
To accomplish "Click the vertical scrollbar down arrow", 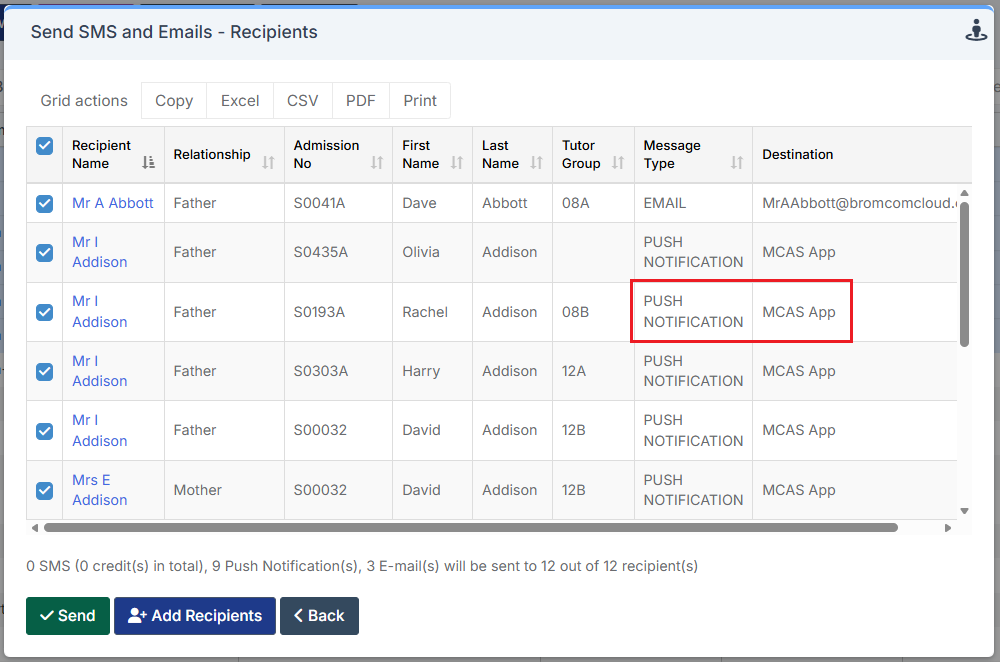I will point(964,511).
